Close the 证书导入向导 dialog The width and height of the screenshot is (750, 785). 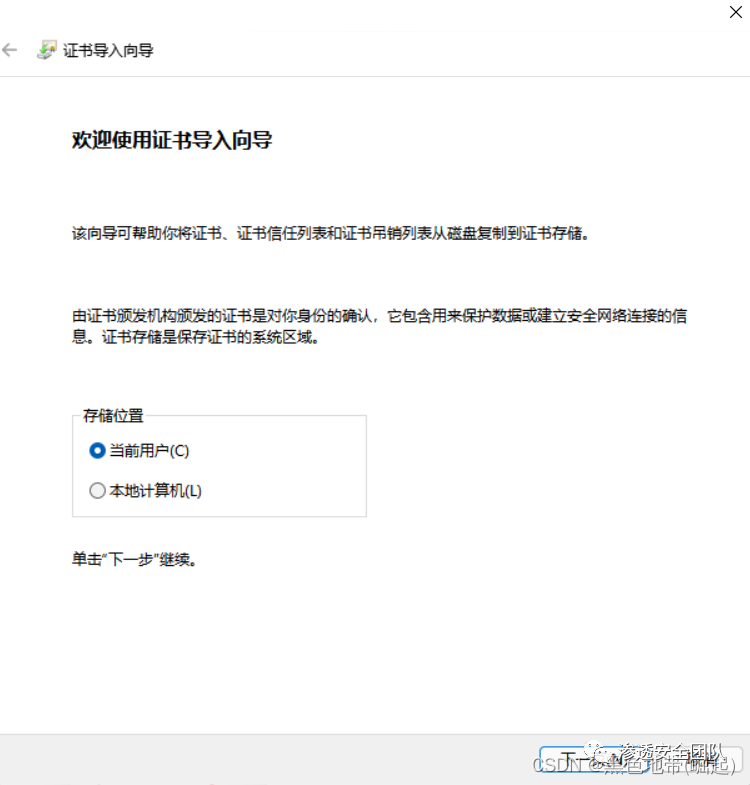click(735, 12)
